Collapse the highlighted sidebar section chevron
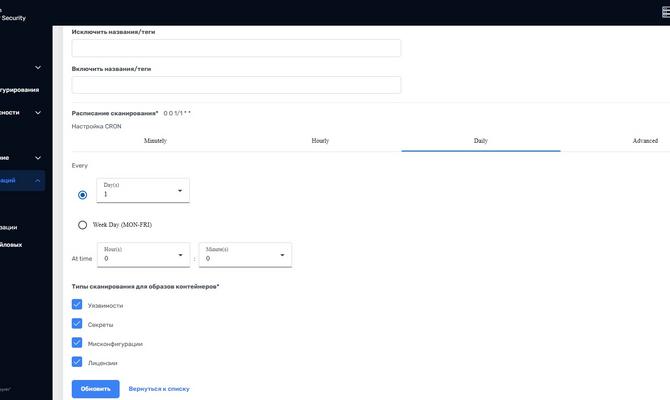Image resolution: width=670 pixels, height=400 pixels. click(x=38, y=180)
